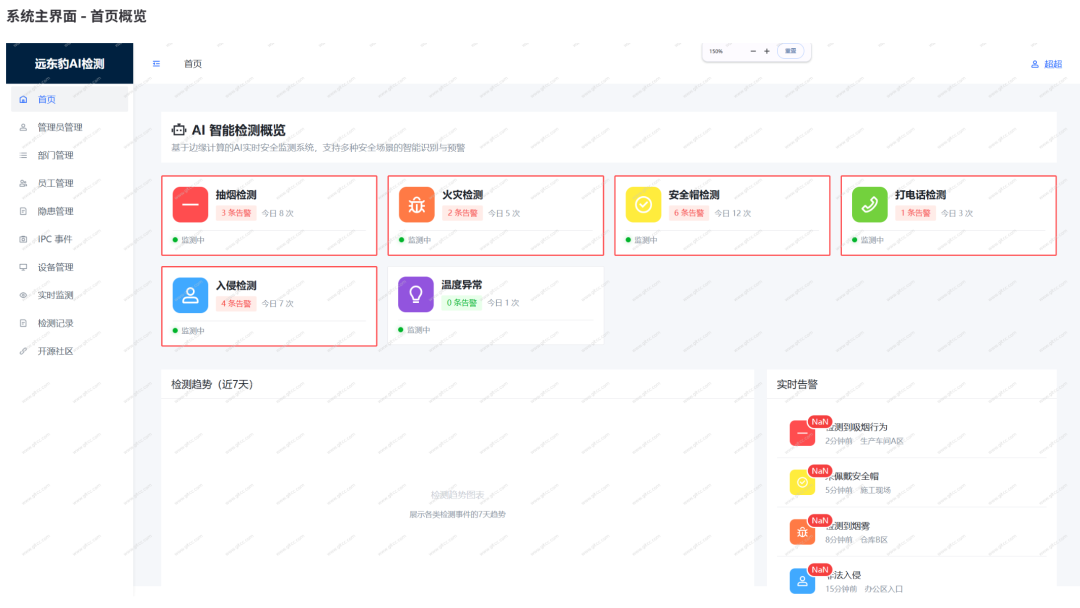The height and width of the screenshot is (608, 1080).
Task: Open 检测记录 in the sidebar
Action: point(55,323)
